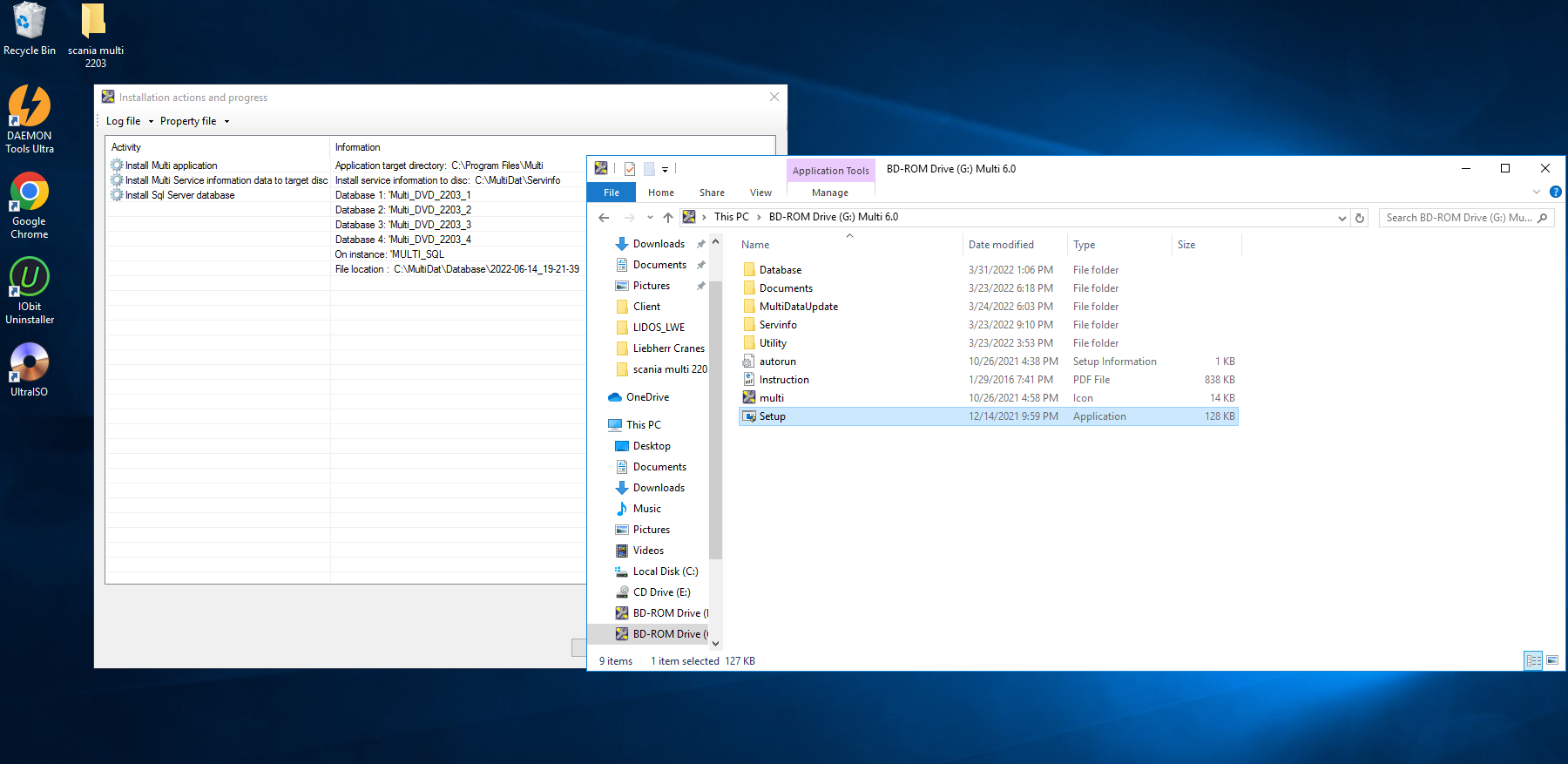Select the Setup application file
This screenshot has width=1568, height=764.
[x=772, y=416]
